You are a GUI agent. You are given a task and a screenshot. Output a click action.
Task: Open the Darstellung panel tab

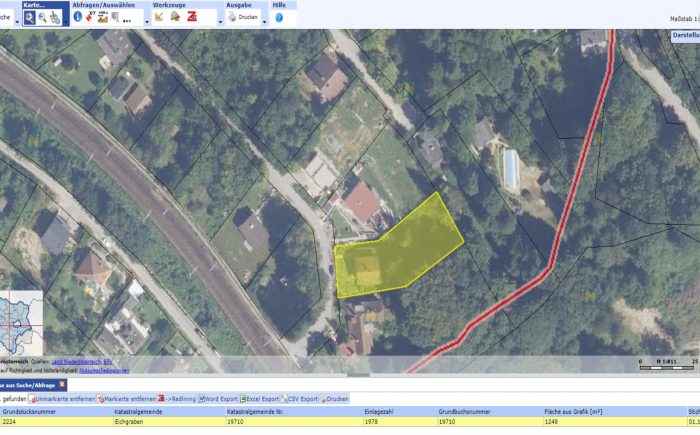(686, 35)
